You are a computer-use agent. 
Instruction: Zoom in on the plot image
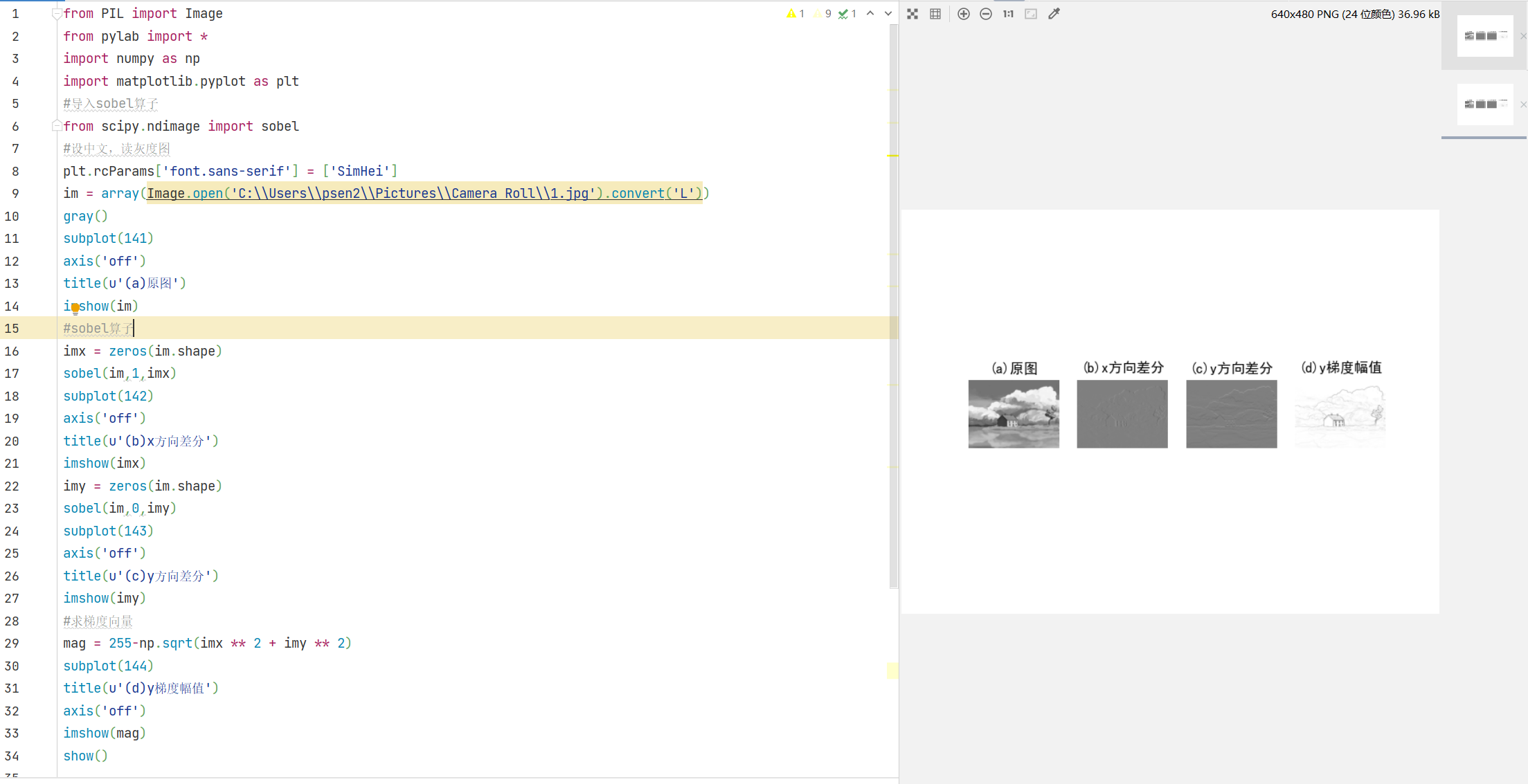click(x=963, y=14)
